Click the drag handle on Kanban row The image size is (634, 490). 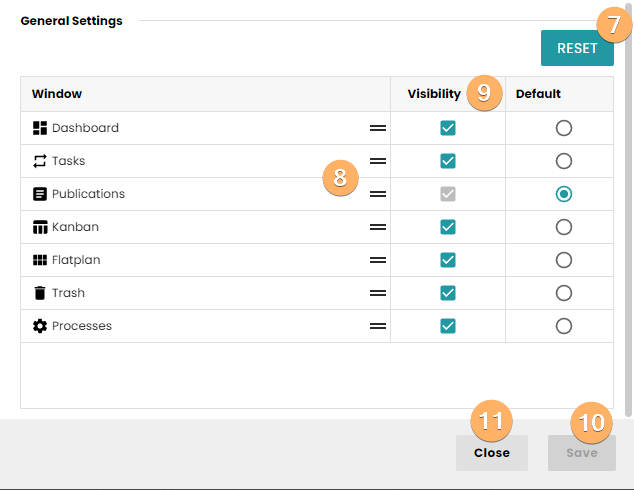pos(378,227)
